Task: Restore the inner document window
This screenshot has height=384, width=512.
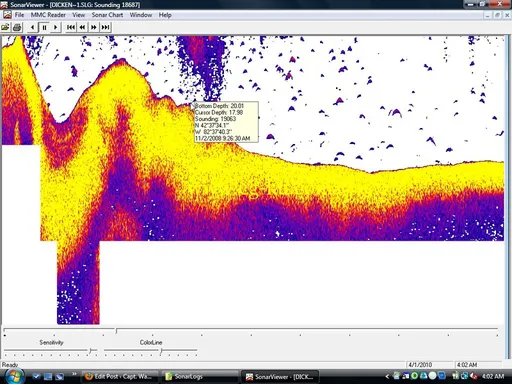Action: [x=497, y=15]
